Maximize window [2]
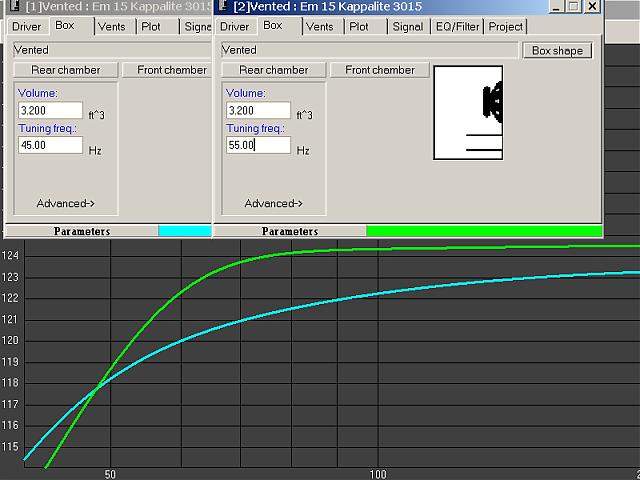 pos(573,6)
